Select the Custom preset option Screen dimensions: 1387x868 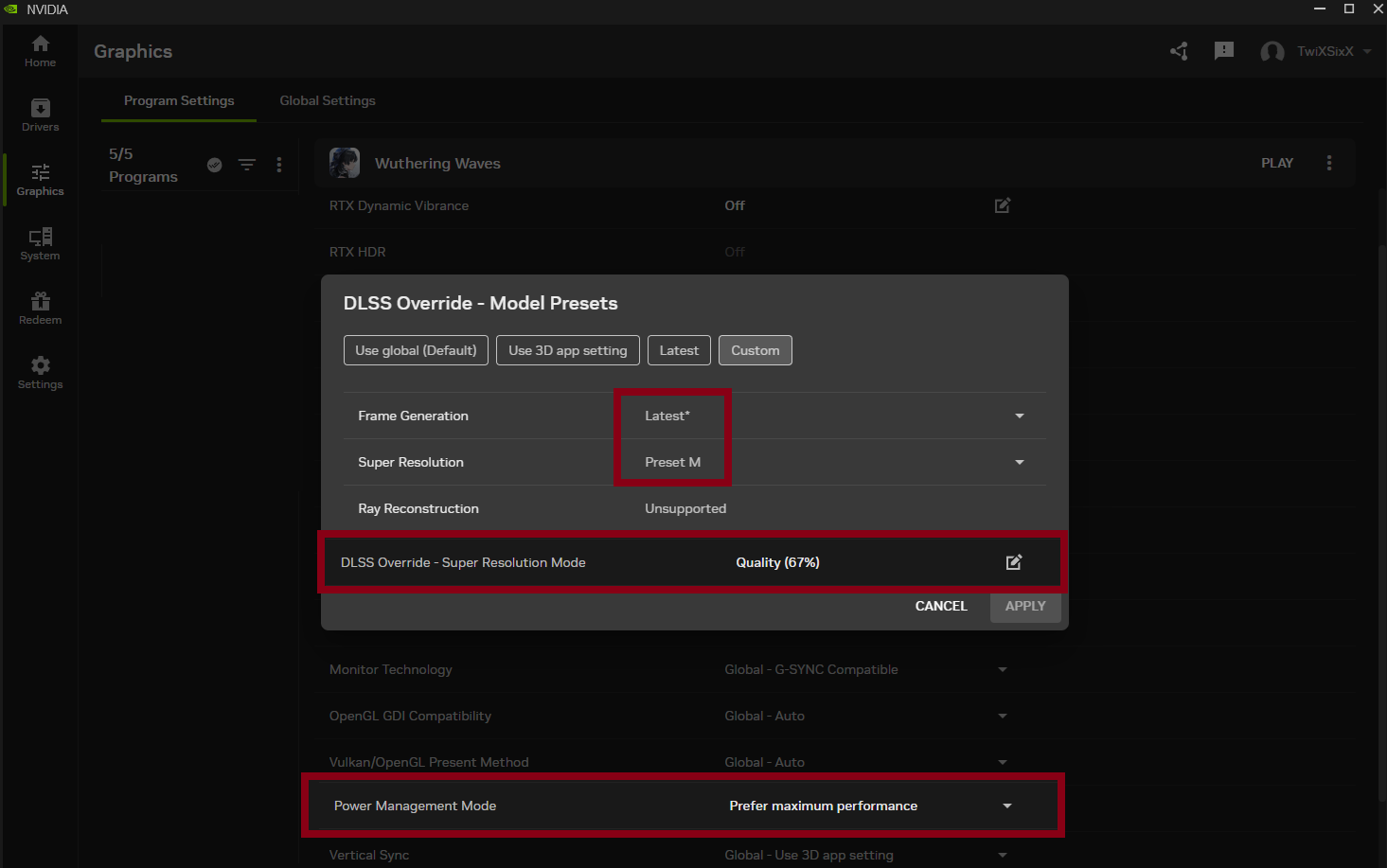pos(756,350)
